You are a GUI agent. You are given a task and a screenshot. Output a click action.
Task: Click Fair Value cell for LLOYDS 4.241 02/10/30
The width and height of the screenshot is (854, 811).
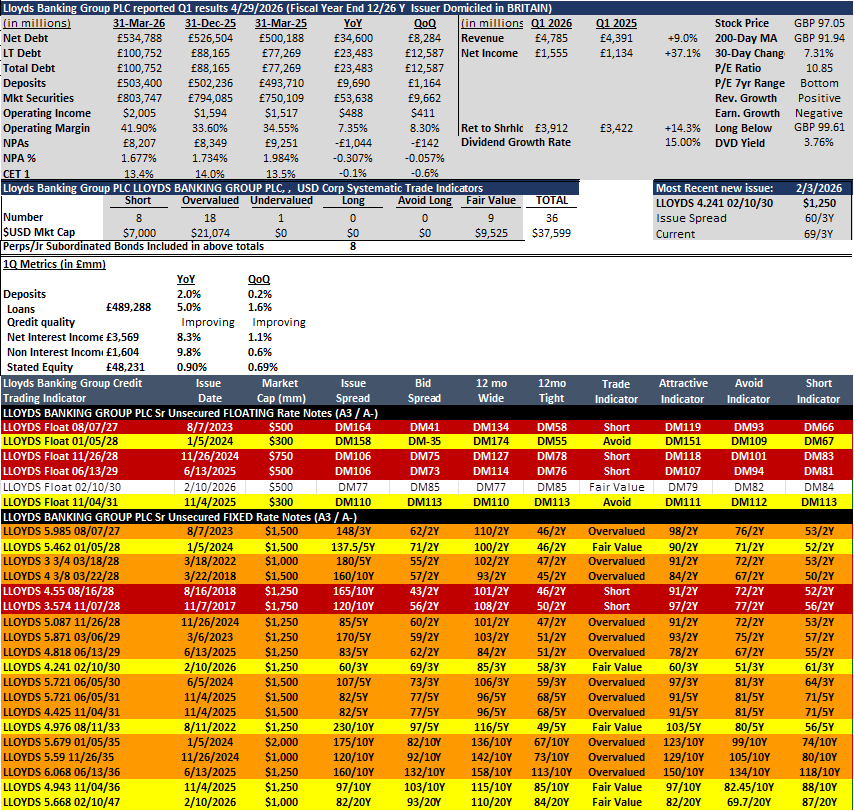pos(617,667)
